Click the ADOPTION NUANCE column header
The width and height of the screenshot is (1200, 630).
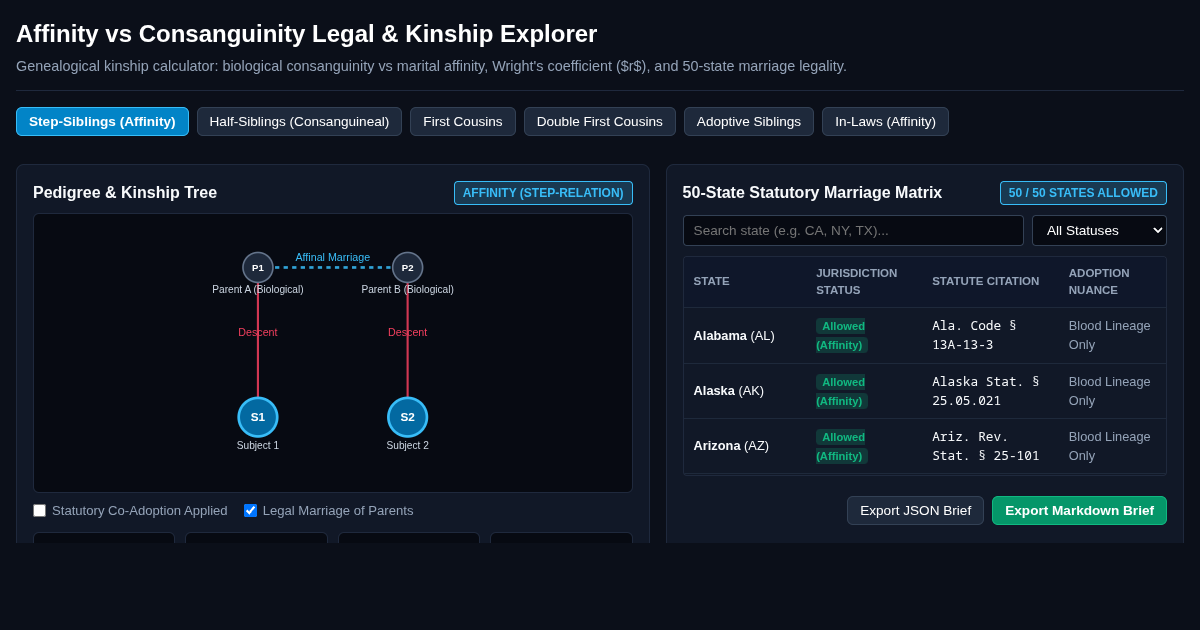1099,281
